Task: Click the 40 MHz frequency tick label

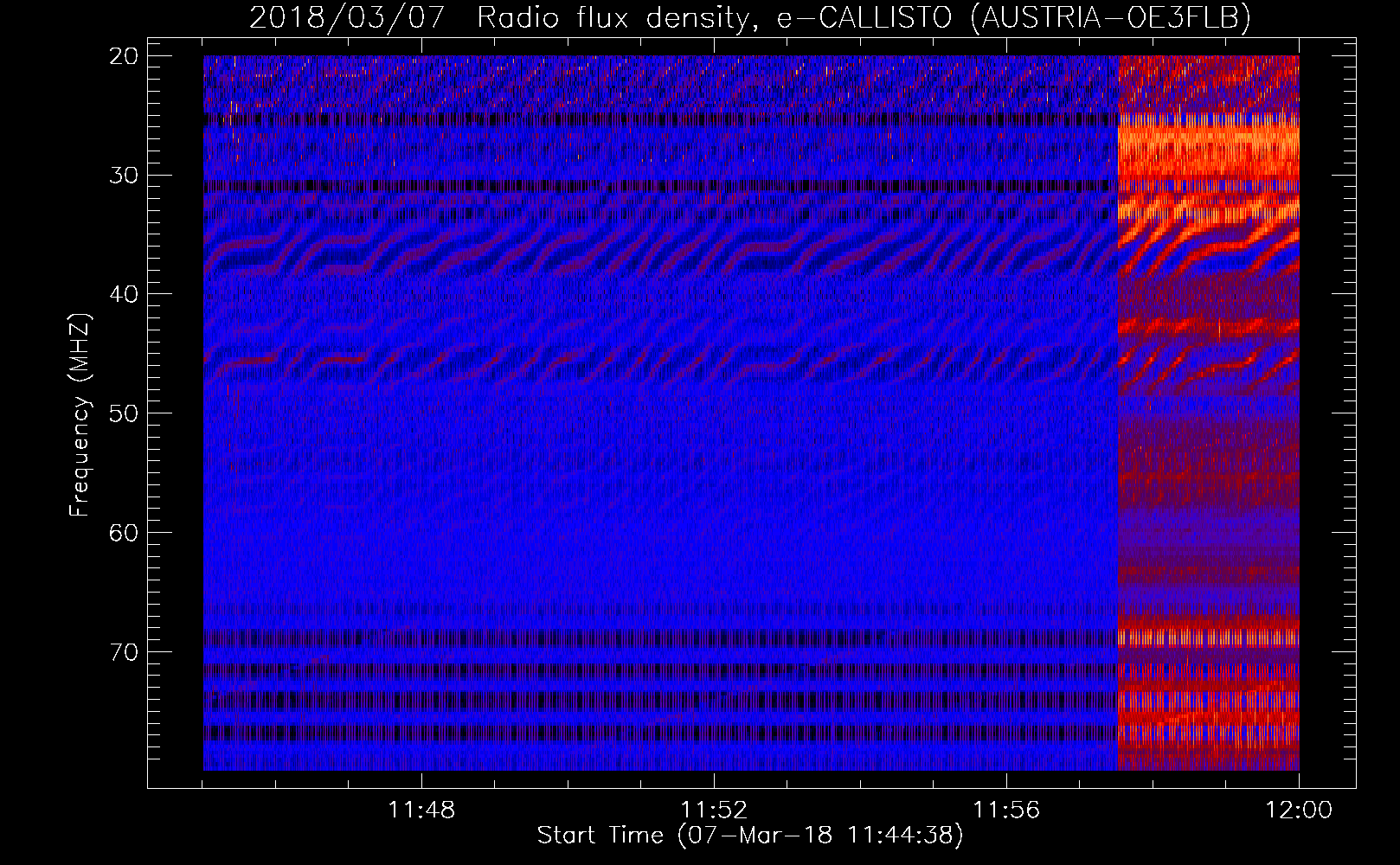Action: pos(125,294)
